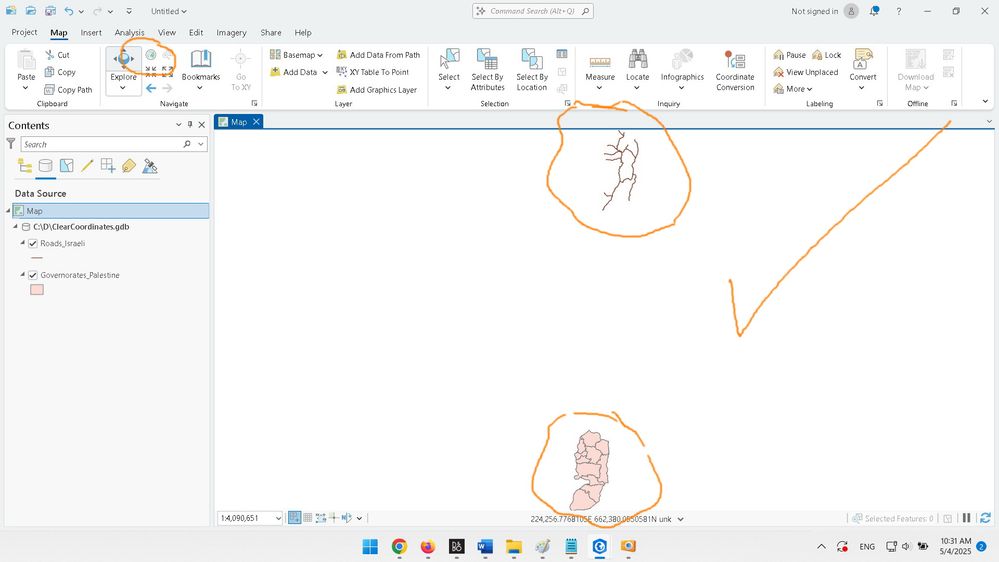The image size is (999, 562).
Task: Open the map scale dropdown
Action: click(278, 518)
